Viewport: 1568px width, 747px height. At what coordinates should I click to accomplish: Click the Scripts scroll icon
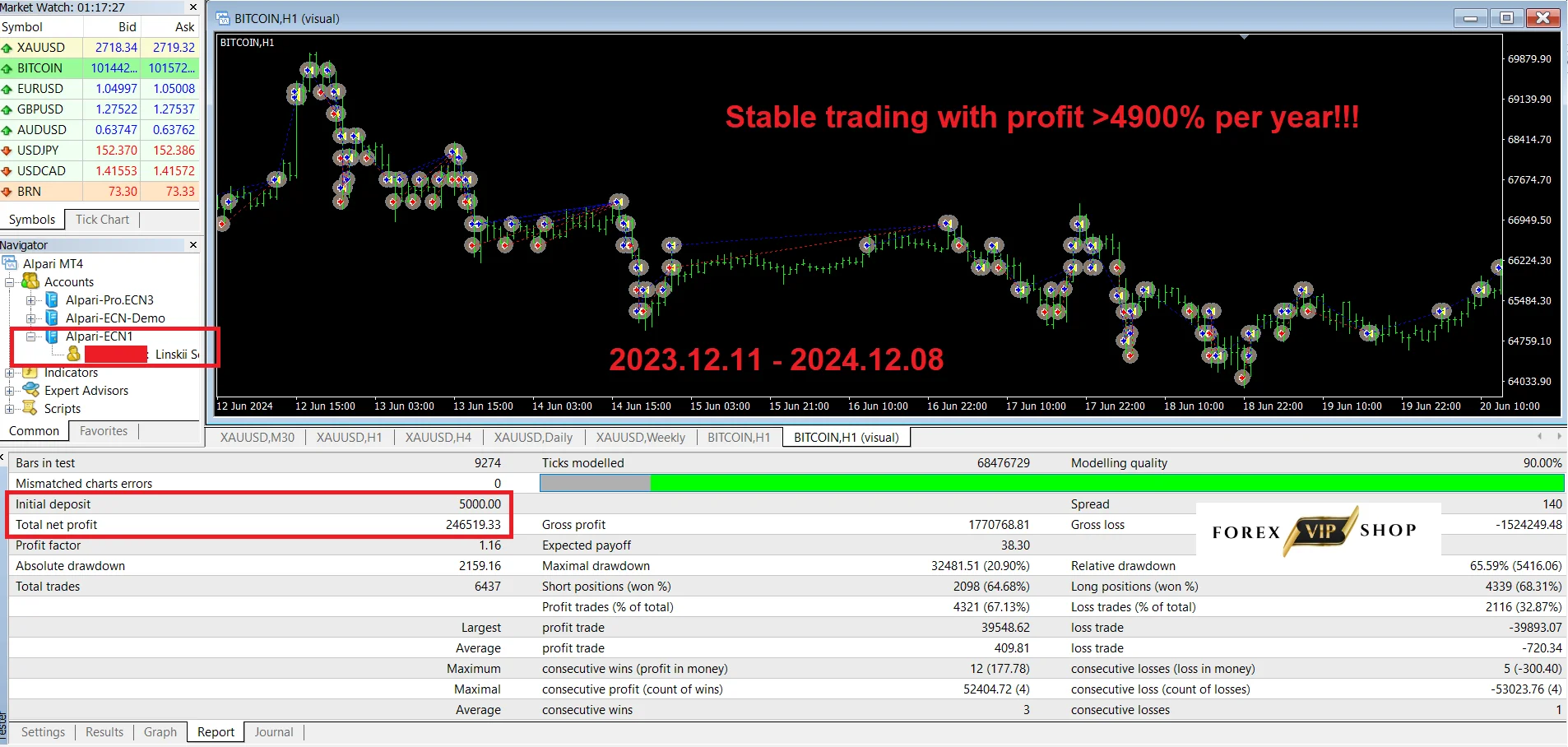pos(31,408)
